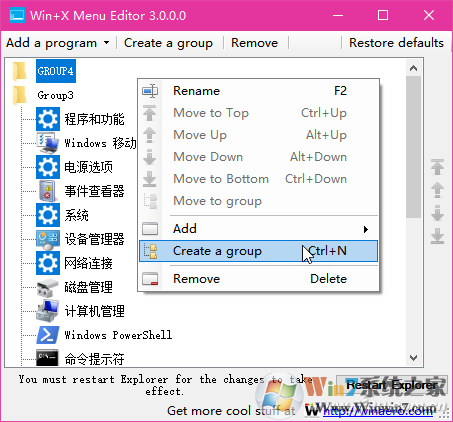The image size is (453, 422).
Task: Open the winaero.com hyperlink
Action: coord(378,411)
